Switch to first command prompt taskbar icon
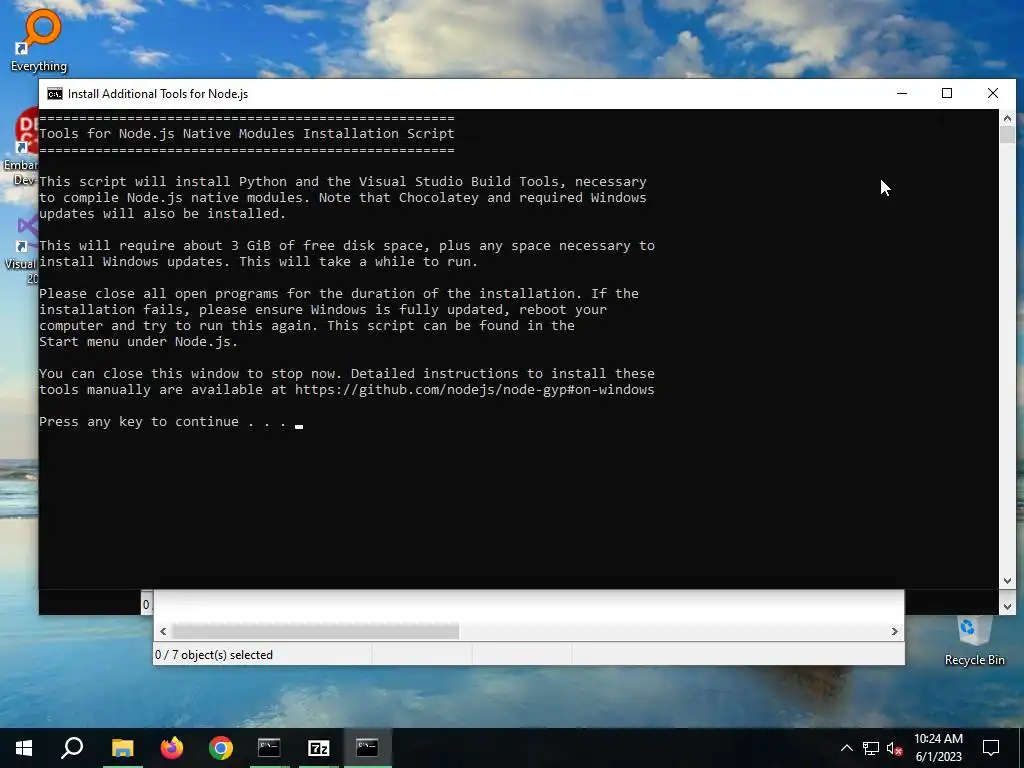 coord(269,748)
